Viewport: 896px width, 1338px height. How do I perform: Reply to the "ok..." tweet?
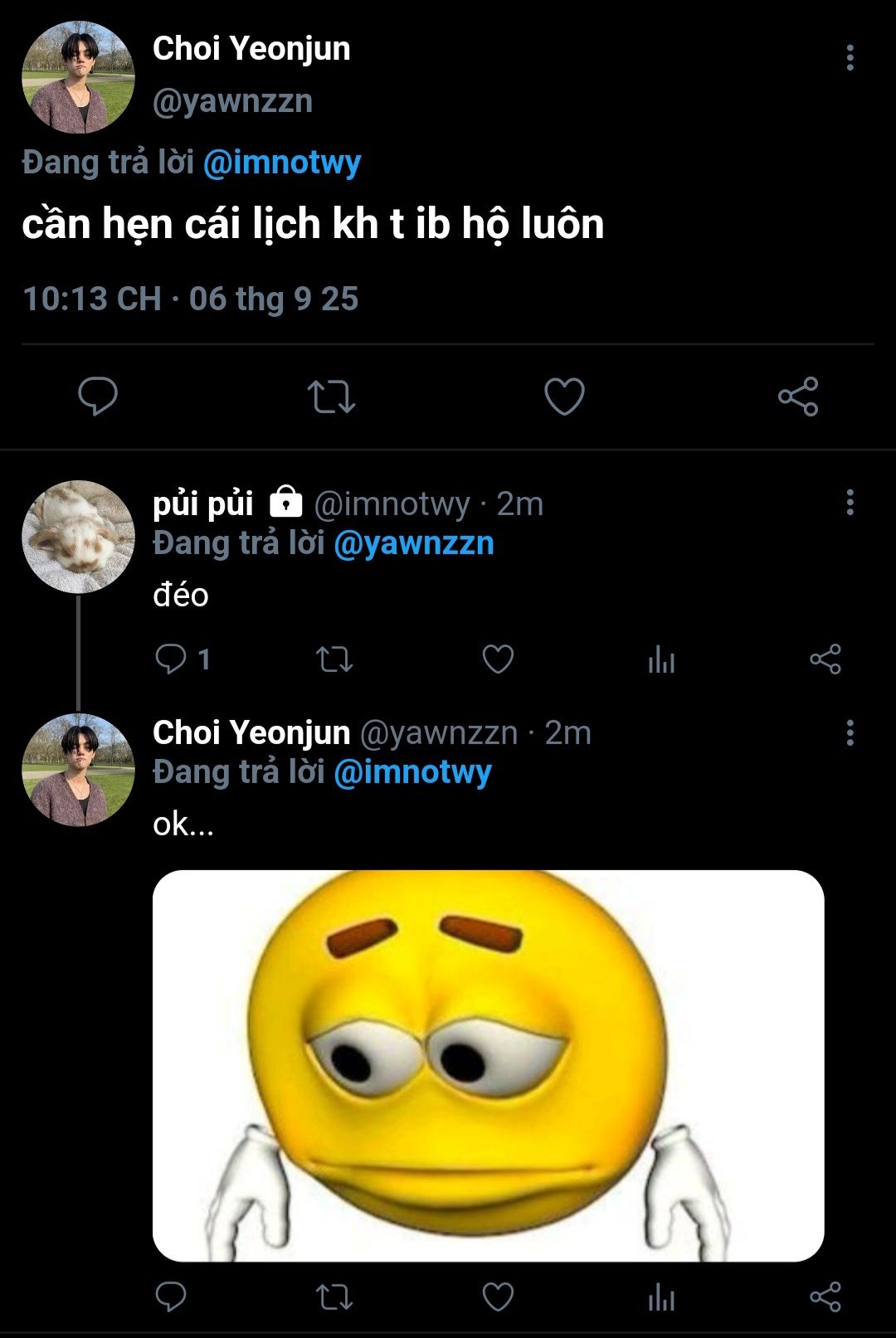point(171,1297)
